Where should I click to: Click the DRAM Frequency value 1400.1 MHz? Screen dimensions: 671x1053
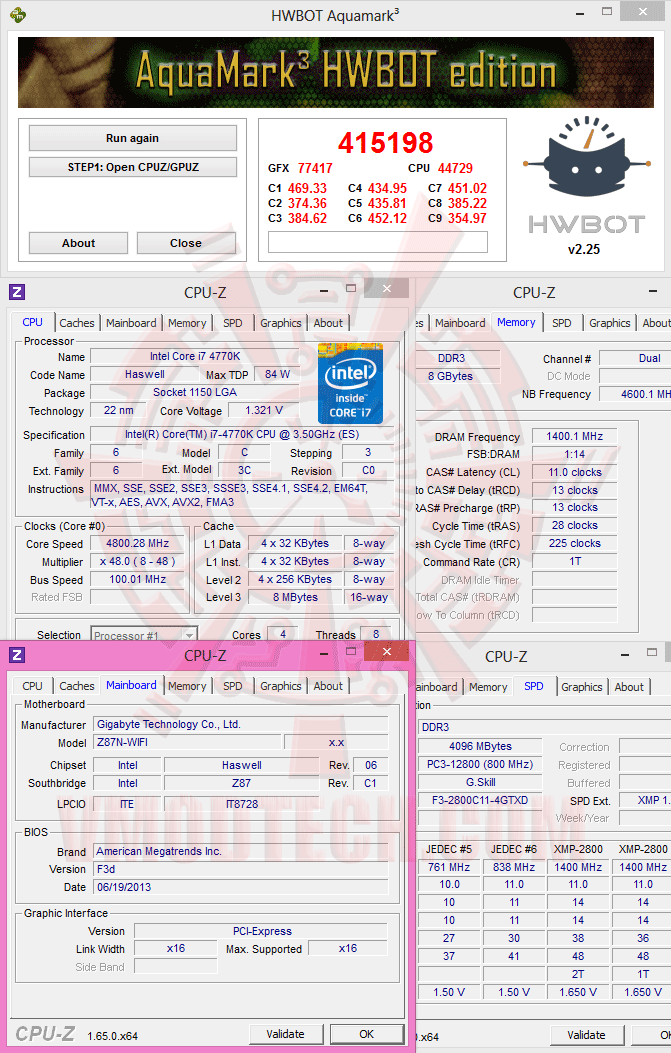574,437
